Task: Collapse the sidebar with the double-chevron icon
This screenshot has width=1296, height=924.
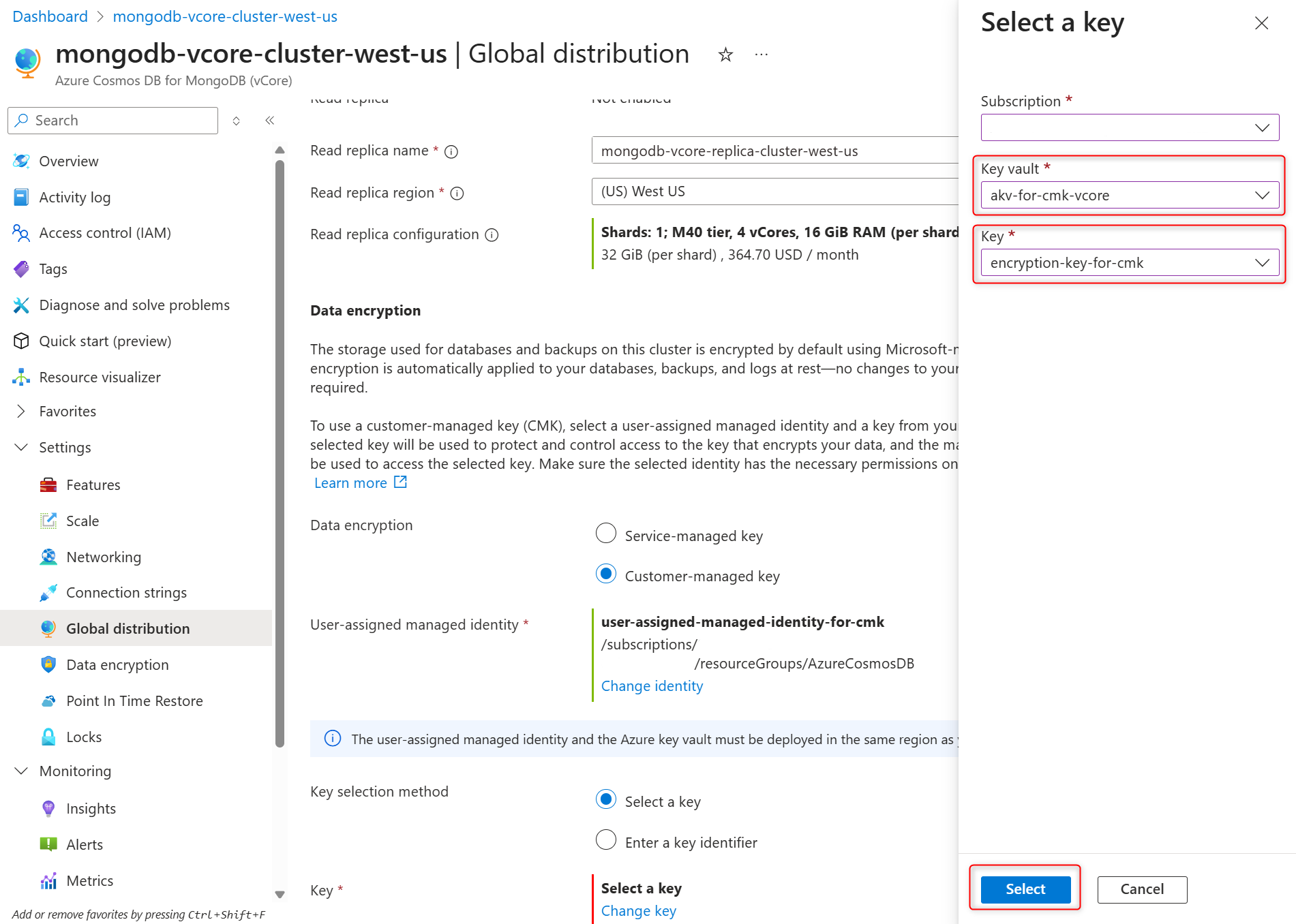Action: click(x=270, y=121)
